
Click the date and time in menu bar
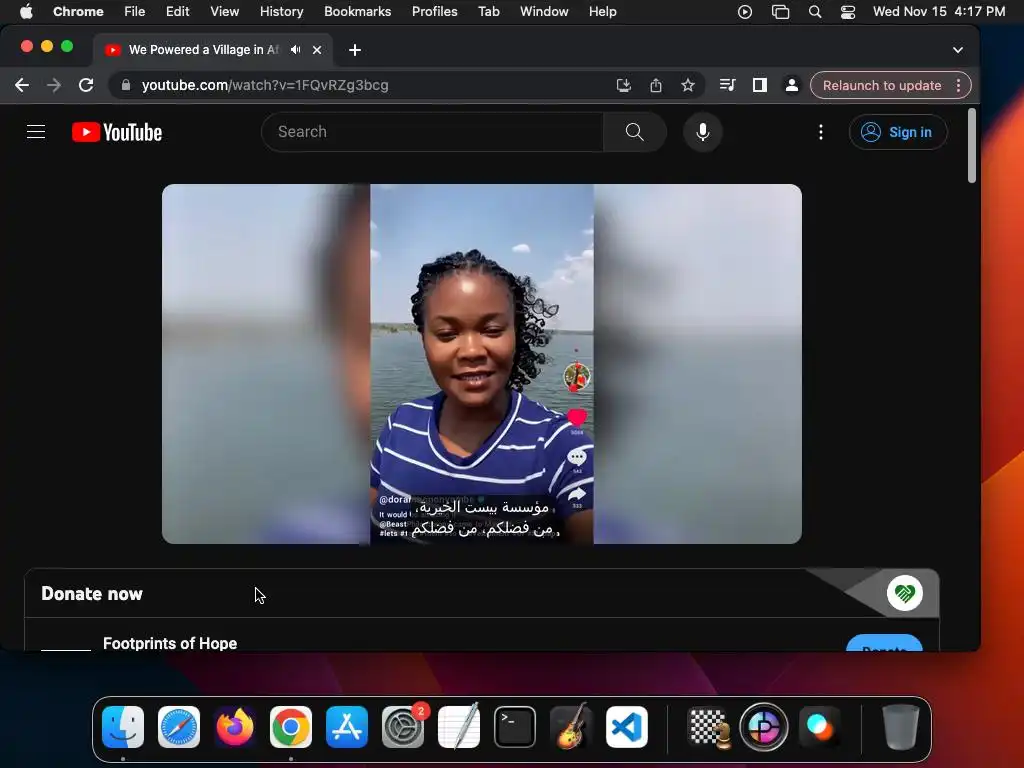938,12
